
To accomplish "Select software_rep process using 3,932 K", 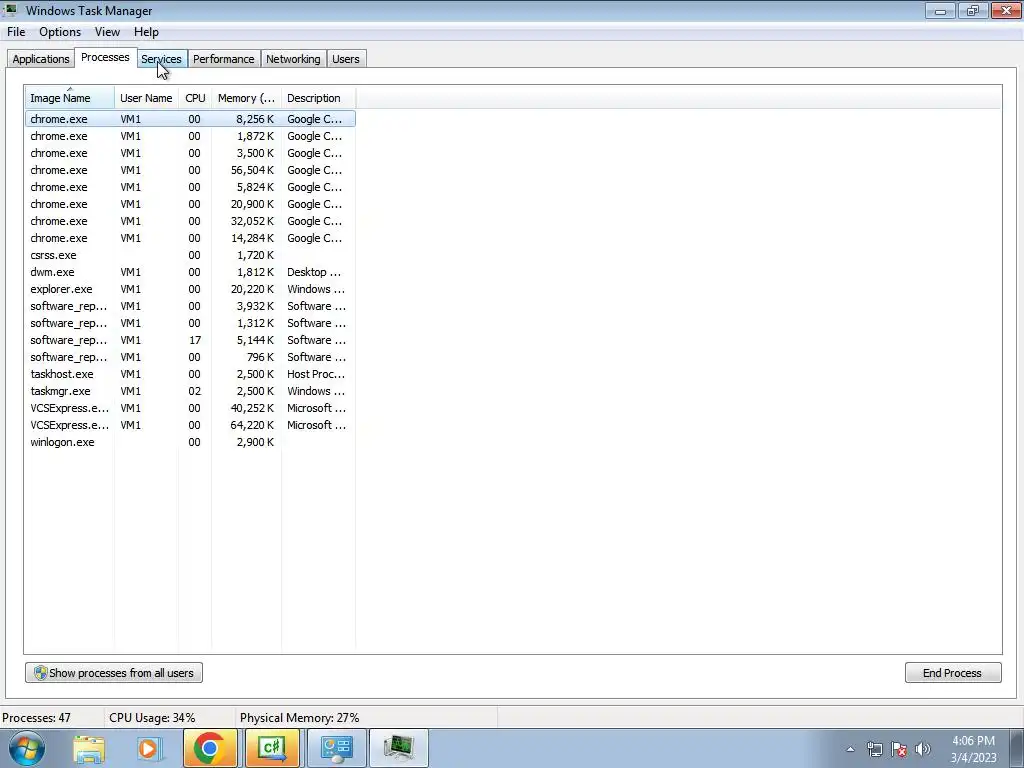I will point(190,306).
